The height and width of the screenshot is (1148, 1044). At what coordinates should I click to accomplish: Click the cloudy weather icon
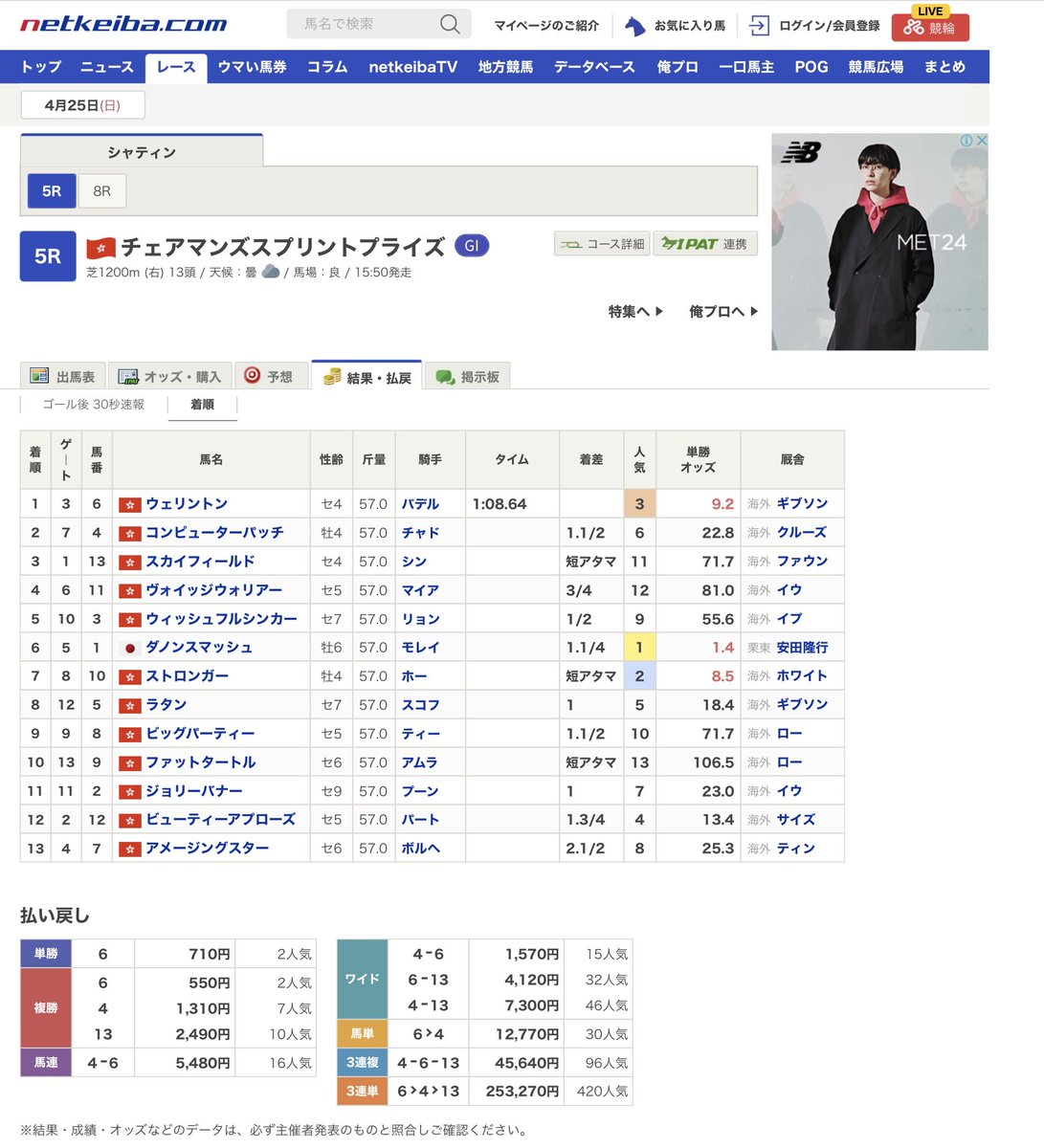(271, 273)
